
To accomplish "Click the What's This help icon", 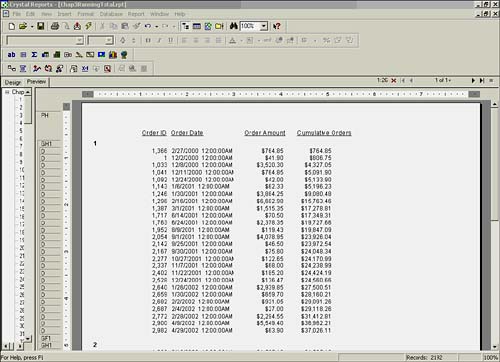I will coord(277,26).
